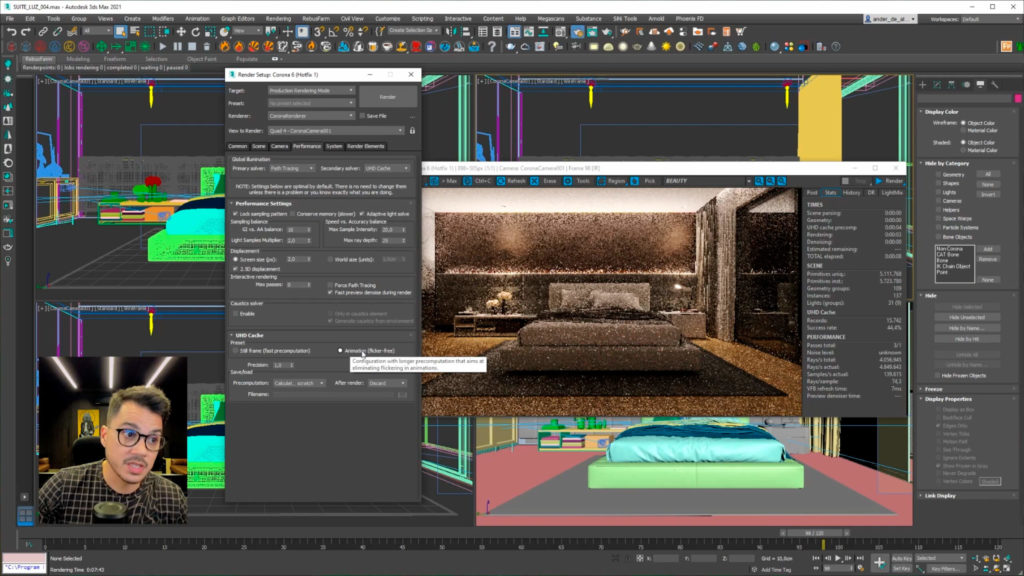Toggle the Lock sampling pattern checkbox

click(x=235, y=213)
